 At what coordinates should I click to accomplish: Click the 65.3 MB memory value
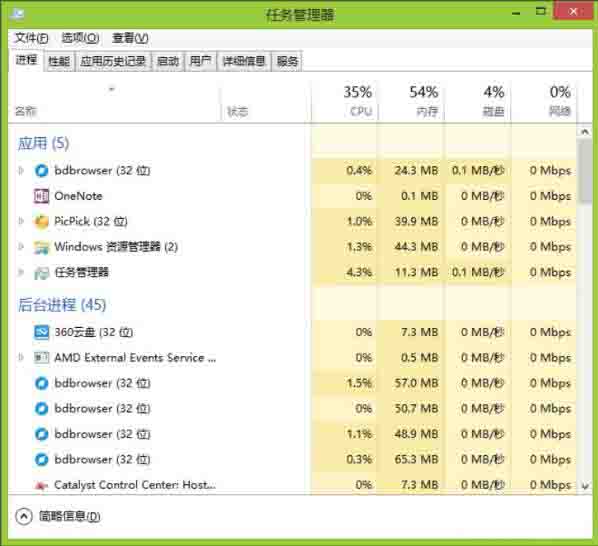point(416,459)
